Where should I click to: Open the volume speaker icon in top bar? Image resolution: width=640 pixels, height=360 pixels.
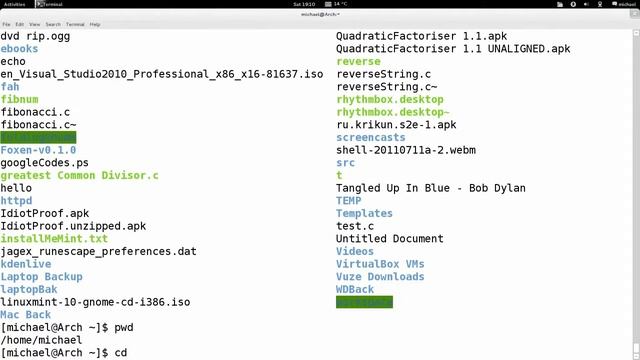click(x=586, y=4)
